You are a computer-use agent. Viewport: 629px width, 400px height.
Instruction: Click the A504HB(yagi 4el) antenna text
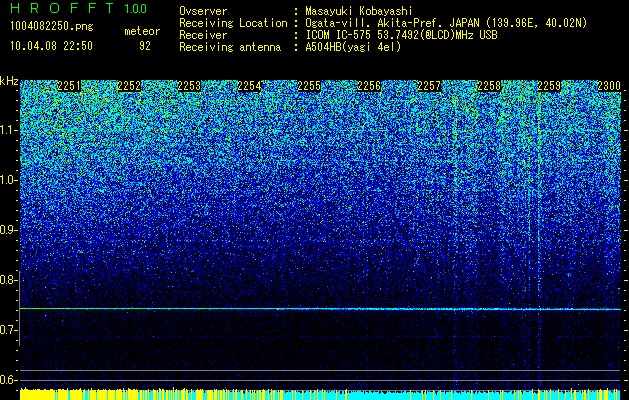coord(353,47)
